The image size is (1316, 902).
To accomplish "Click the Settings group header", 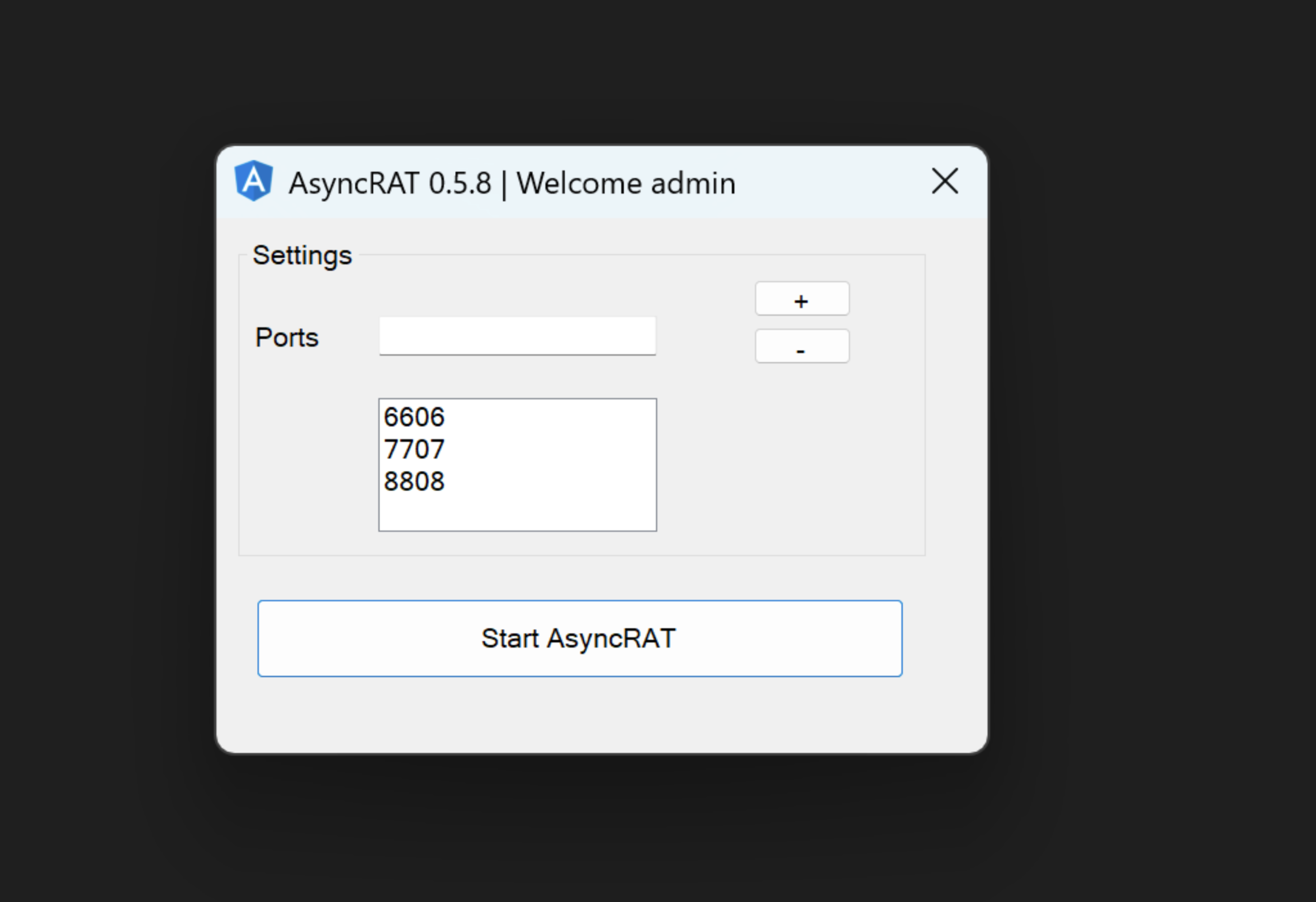I will (x=302, y=255).
